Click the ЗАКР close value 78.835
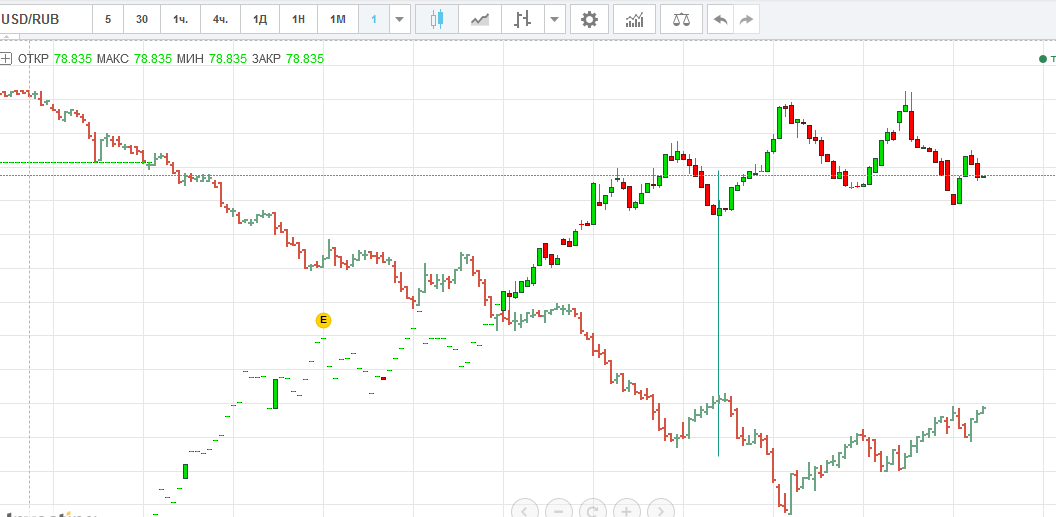Screen dimensions: 1056x517 pos(305,59)
